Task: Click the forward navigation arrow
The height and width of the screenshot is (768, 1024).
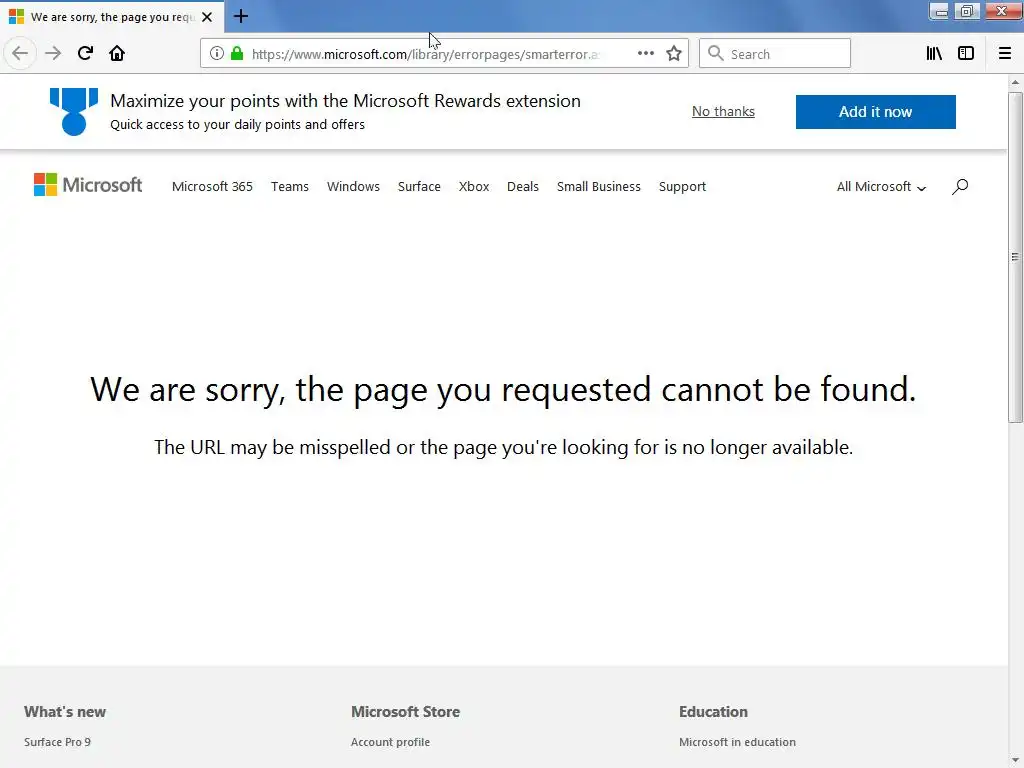Action: [53, 54]
